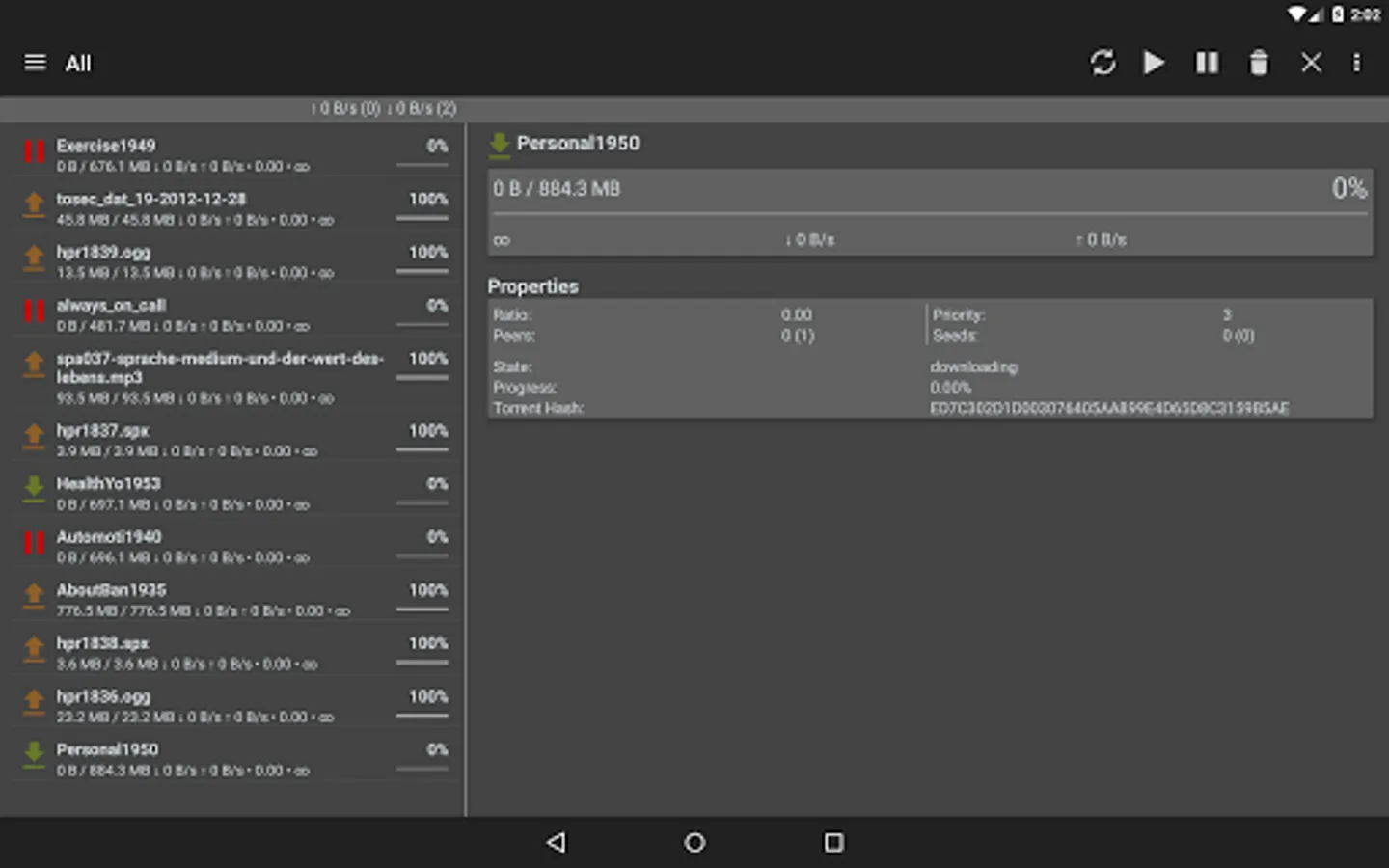Click paused icon of Automoti1940
This screenshot has width=1389, height=868.
[34, 542]
